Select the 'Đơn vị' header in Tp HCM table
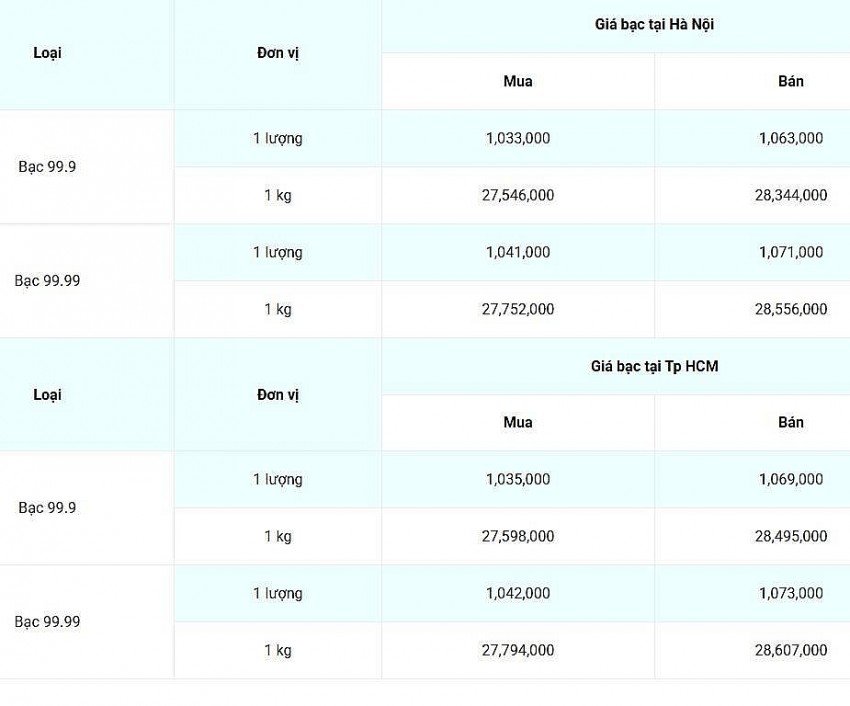Screen dimensions: 850x706 pos(277,394)
